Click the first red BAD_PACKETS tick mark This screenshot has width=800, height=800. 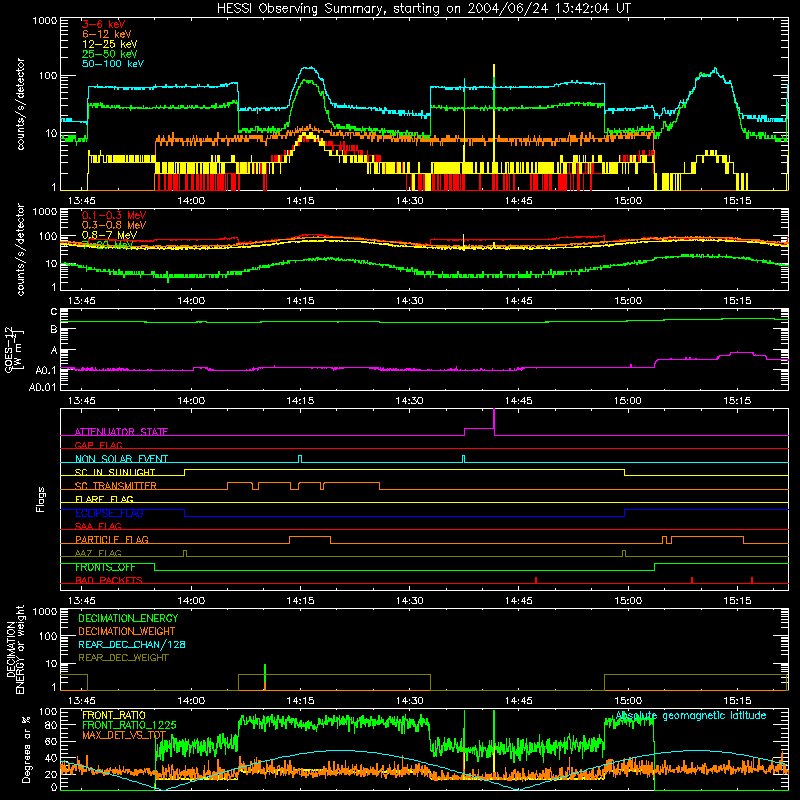click(536, 580)
